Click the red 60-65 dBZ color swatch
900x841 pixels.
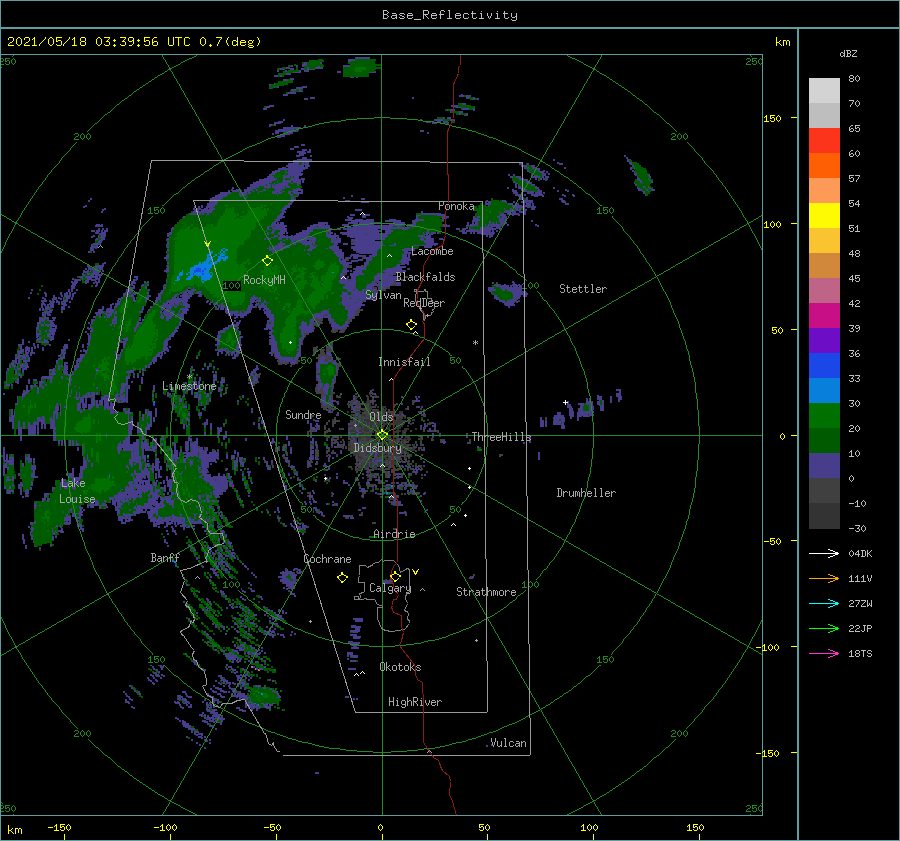(824, 140)
